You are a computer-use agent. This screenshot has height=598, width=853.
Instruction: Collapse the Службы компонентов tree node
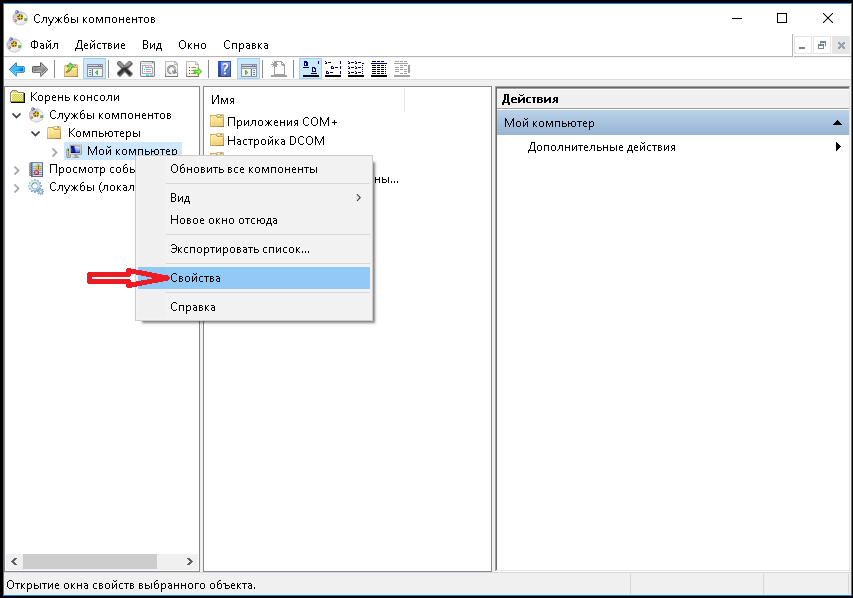tap(16, 116)
